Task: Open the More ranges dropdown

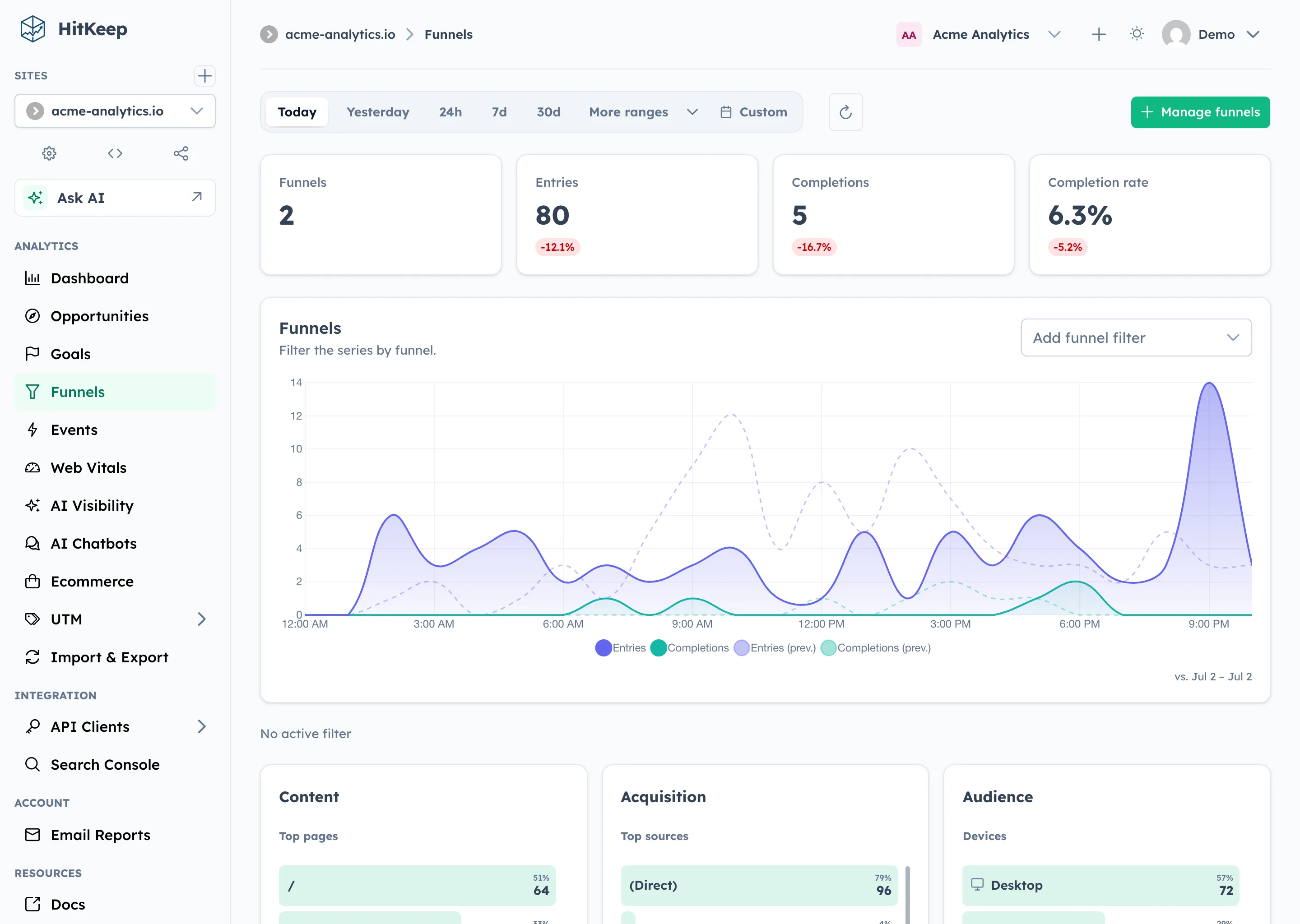Action: point(643,112)
